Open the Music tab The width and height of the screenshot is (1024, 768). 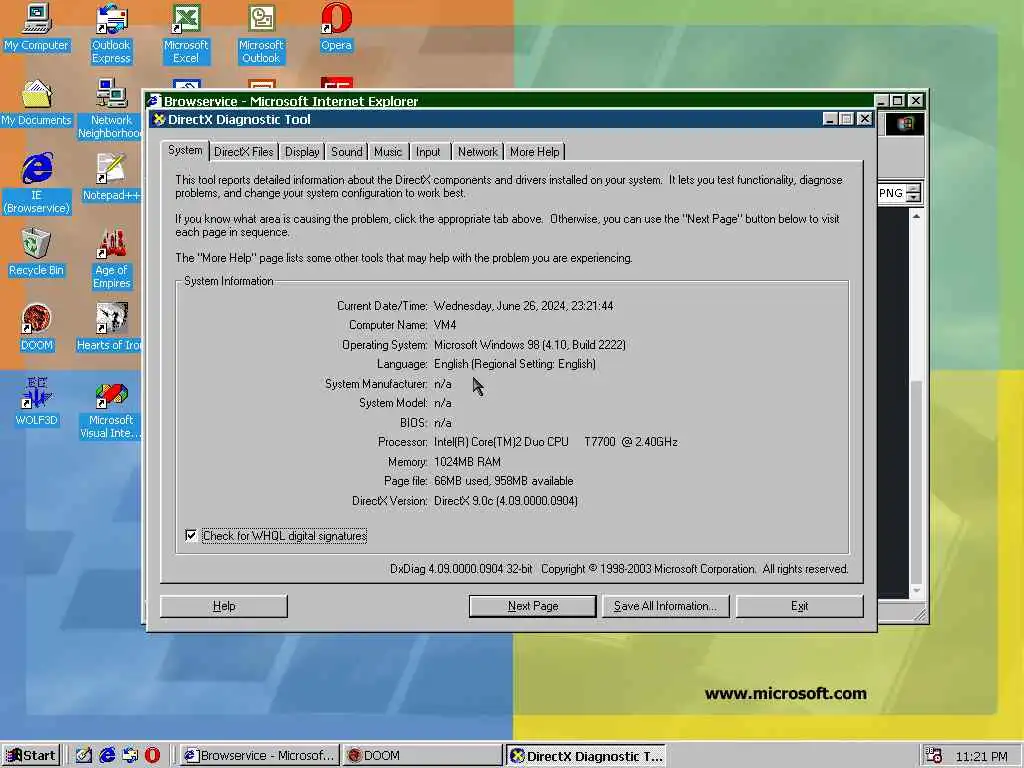click(x=388, y=152)
